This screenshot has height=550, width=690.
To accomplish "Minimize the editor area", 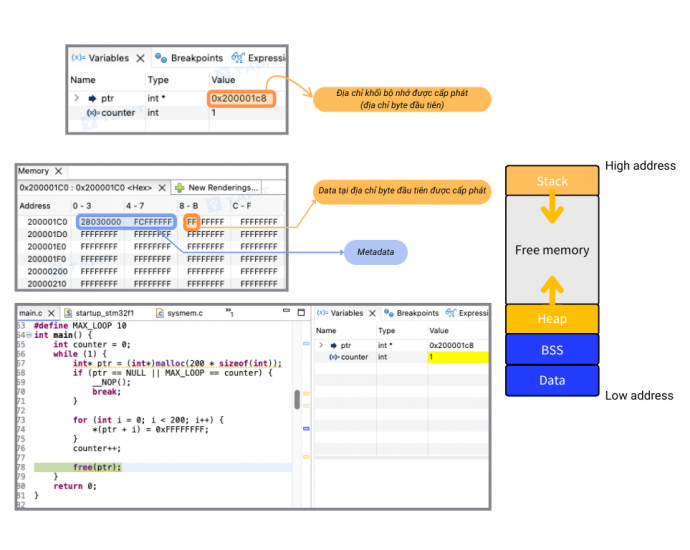I will pos(286,311).
